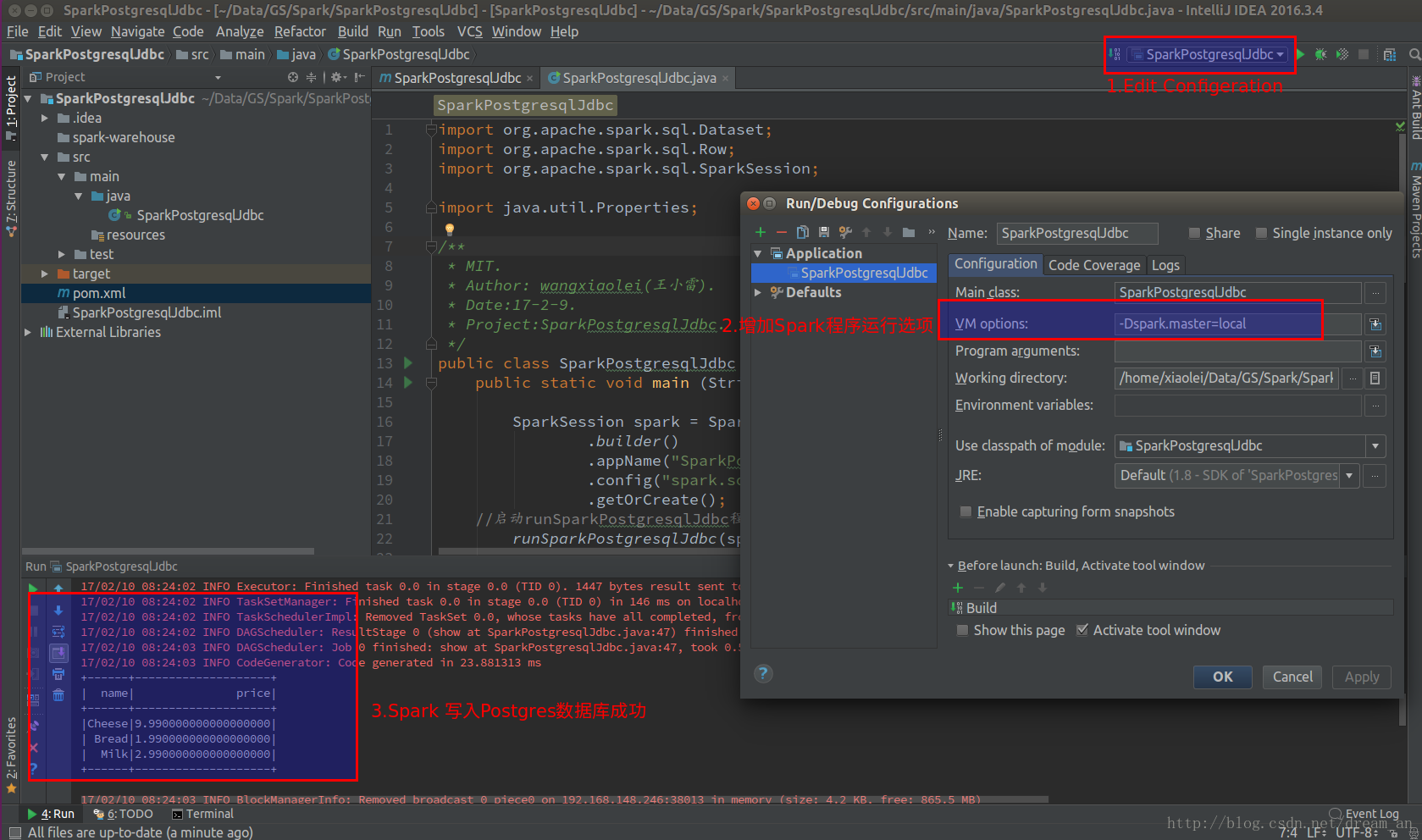Clear all console output with trash icon
1422x840 pixels.
[58, 695]
